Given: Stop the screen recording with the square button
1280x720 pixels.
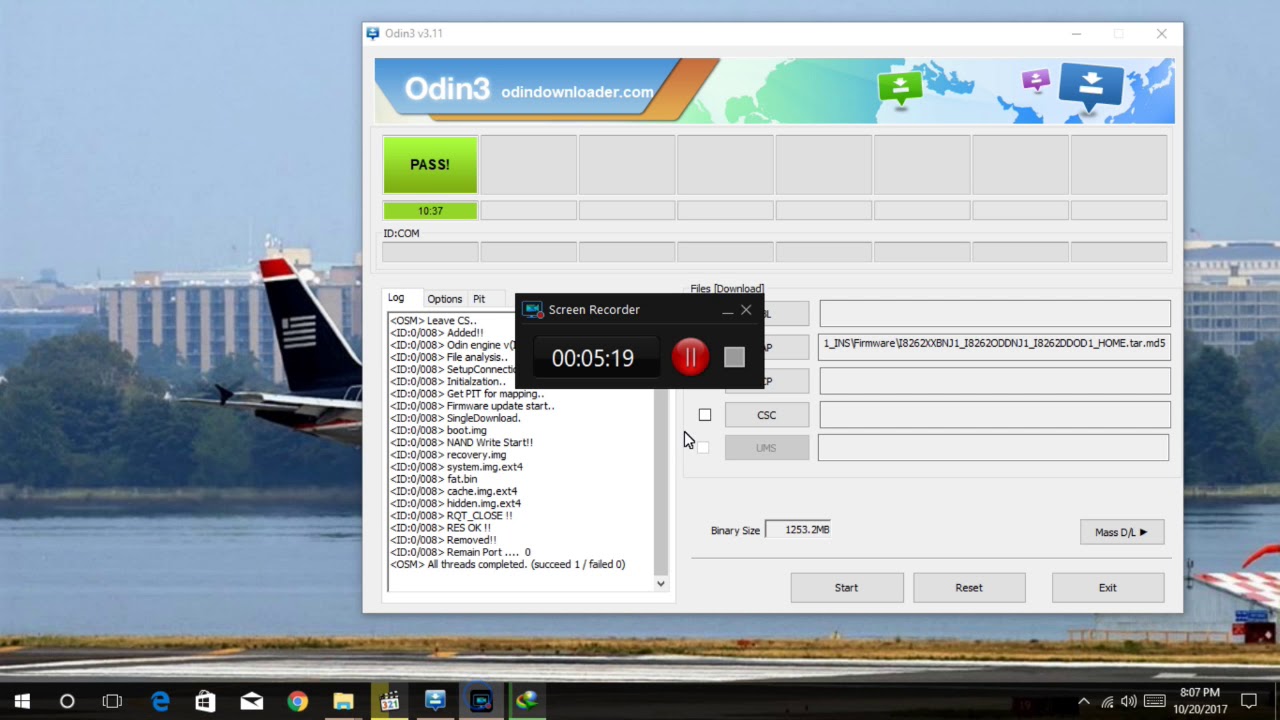Looking at the screenshot, I should click(734, 357).
